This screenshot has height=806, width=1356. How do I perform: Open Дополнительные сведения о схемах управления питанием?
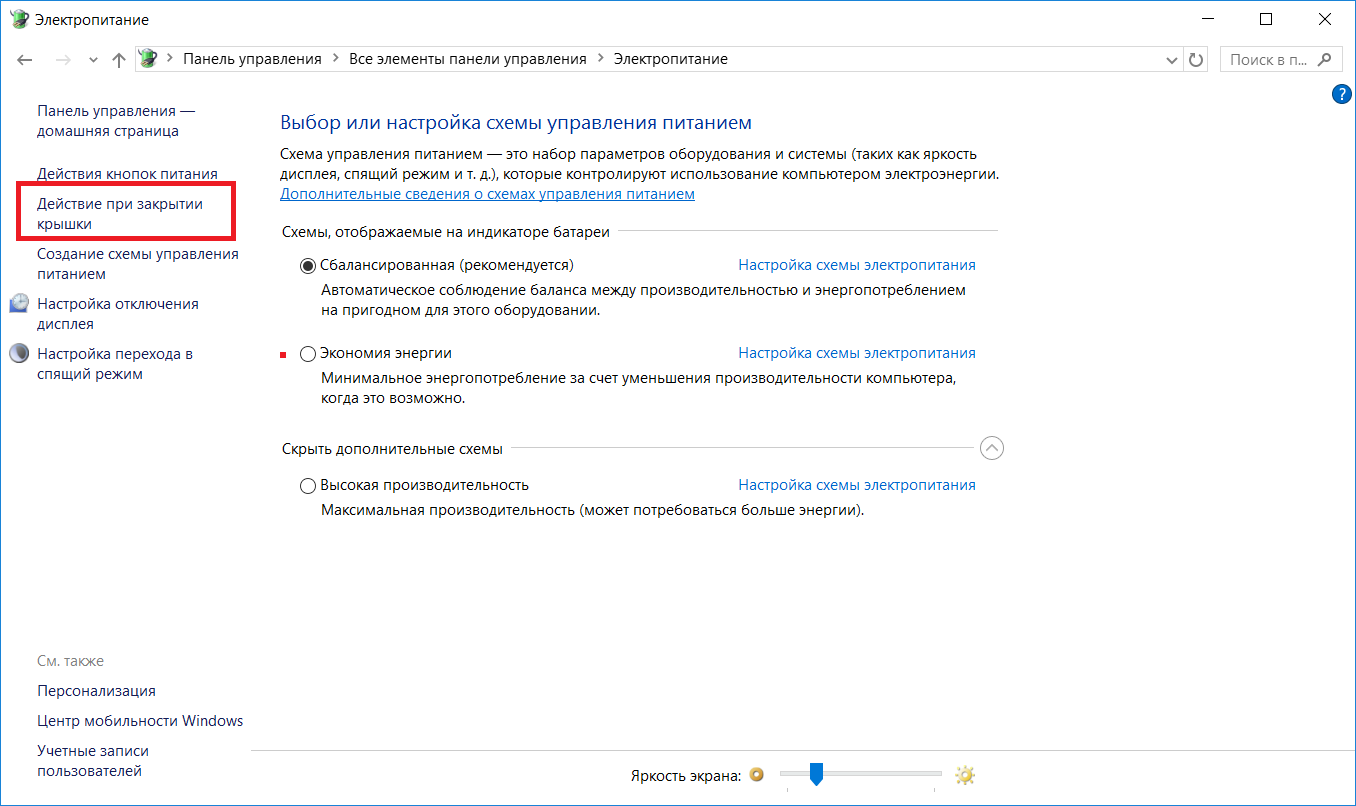[487, 194]
